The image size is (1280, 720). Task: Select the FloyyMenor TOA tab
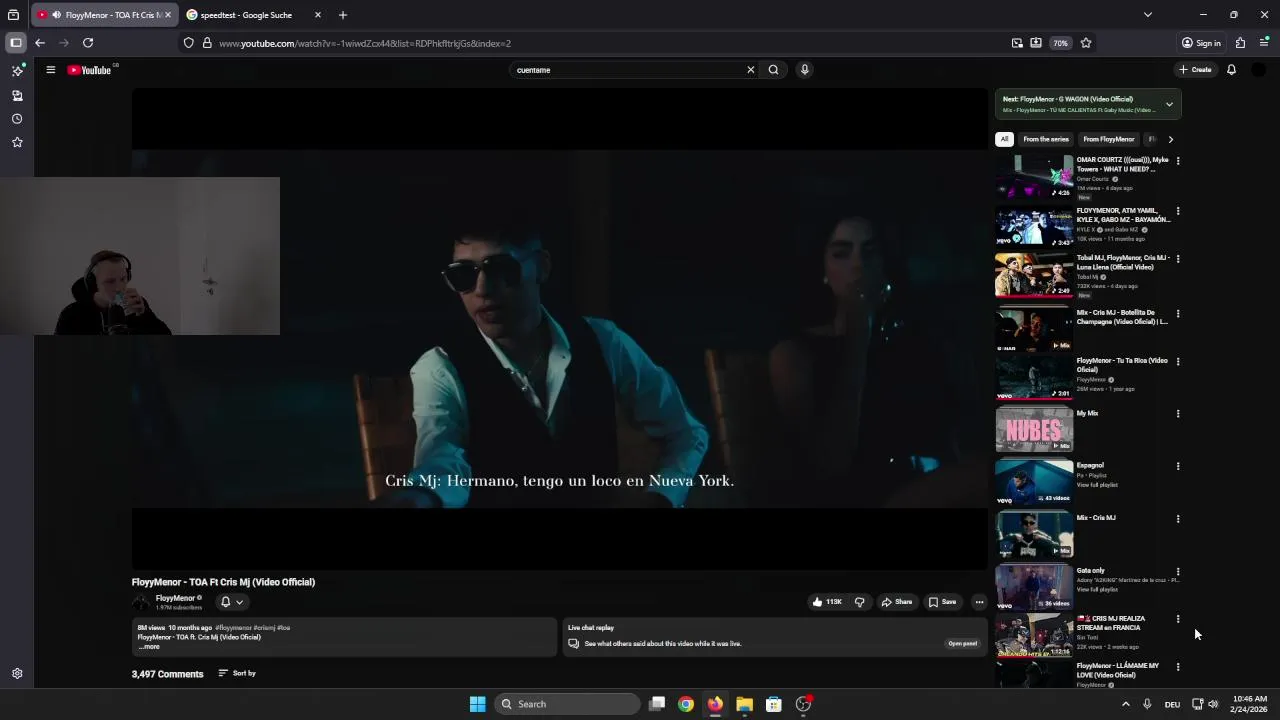coord(106,15)
